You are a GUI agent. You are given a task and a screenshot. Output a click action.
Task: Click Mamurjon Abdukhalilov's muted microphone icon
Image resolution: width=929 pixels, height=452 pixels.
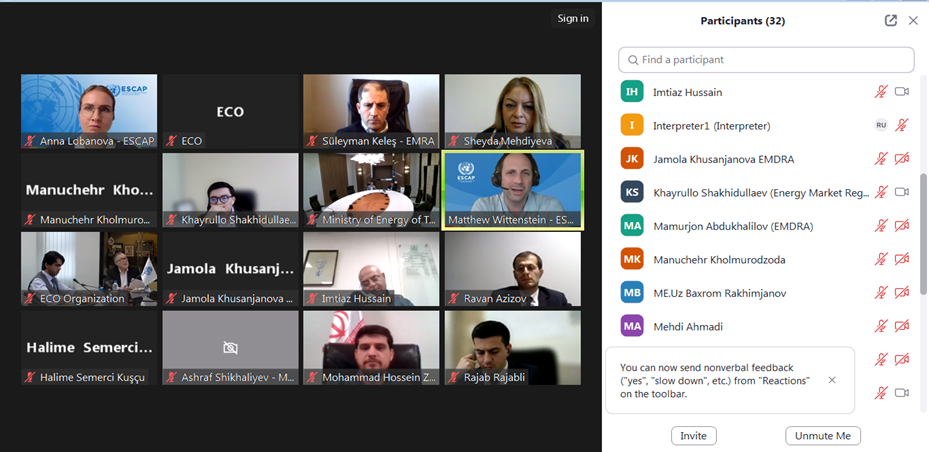point(882,226)
